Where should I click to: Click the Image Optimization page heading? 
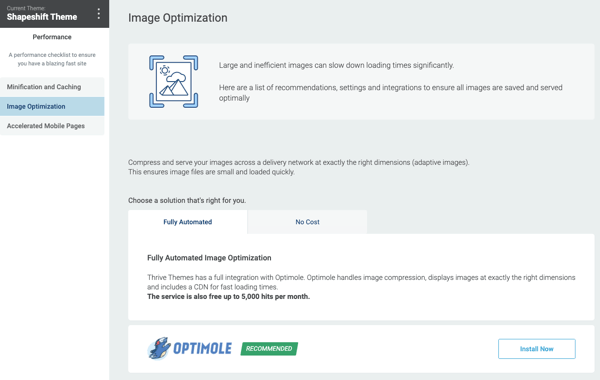[x=178, y=18]
